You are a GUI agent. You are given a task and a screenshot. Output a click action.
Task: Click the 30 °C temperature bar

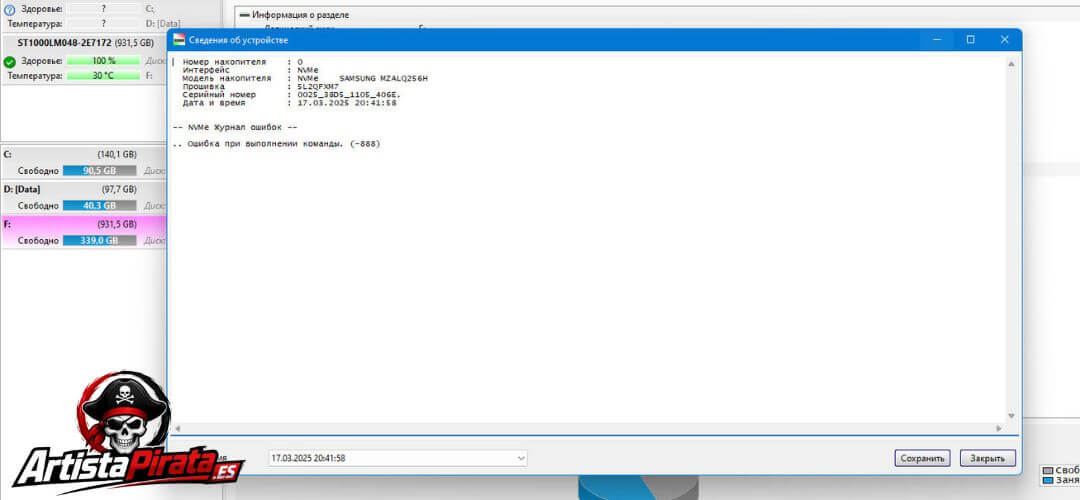click(x=103, y=76)
